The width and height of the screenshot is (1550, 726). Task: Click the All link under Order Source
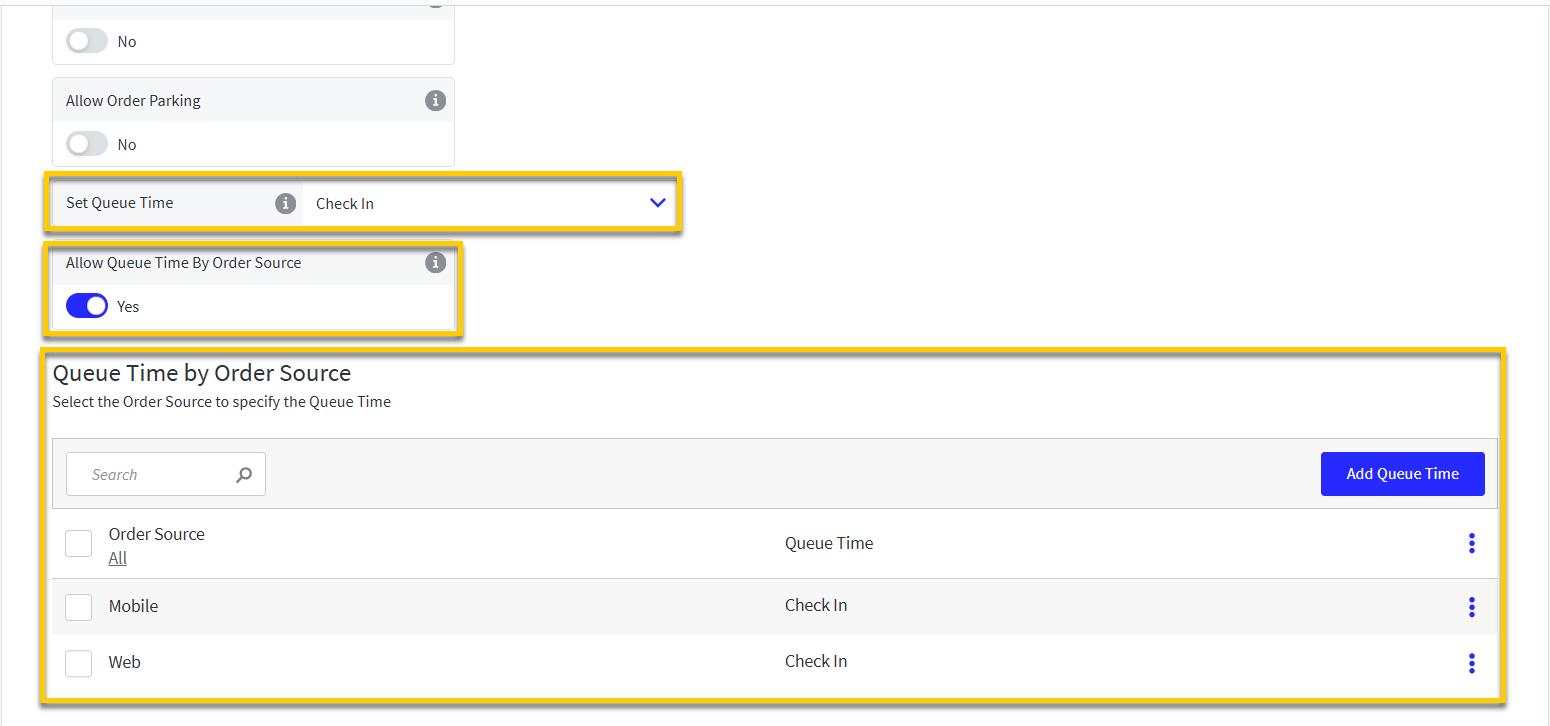click(118, 558)
